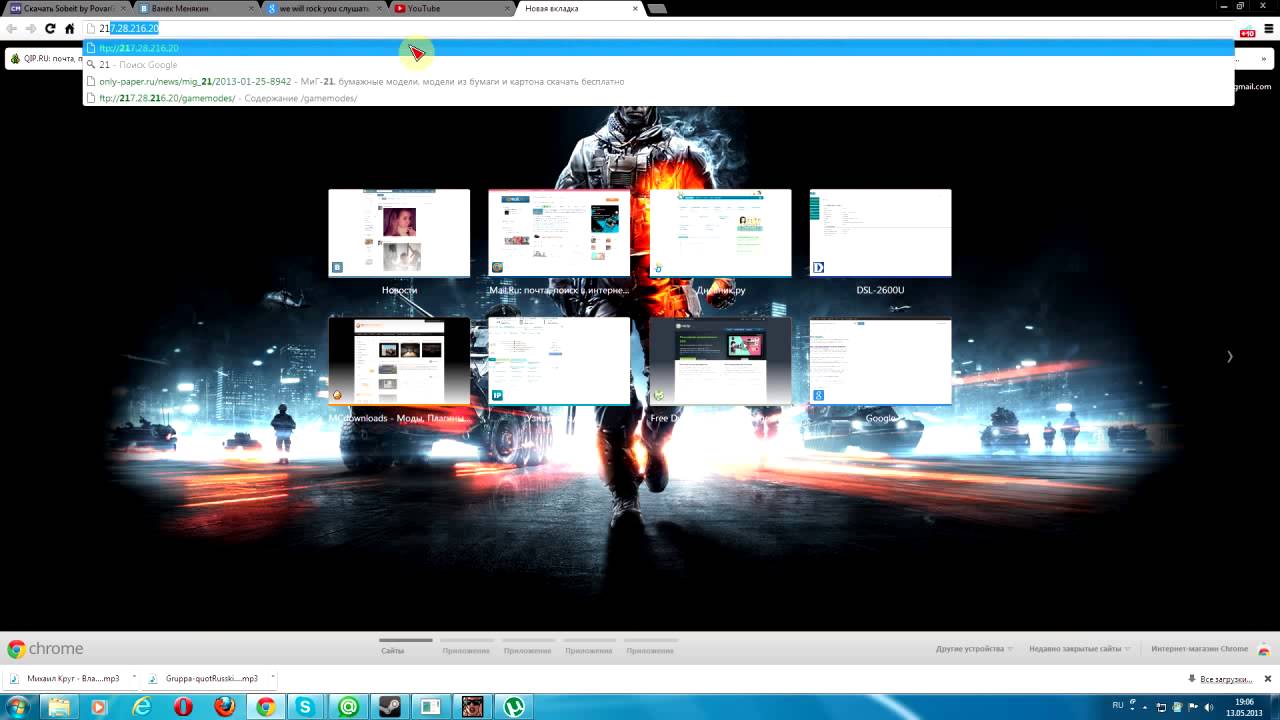This screenshot has width=1280, height=720.
Task: Open the MCdownloads thumbnail
Action: (399, 361)
